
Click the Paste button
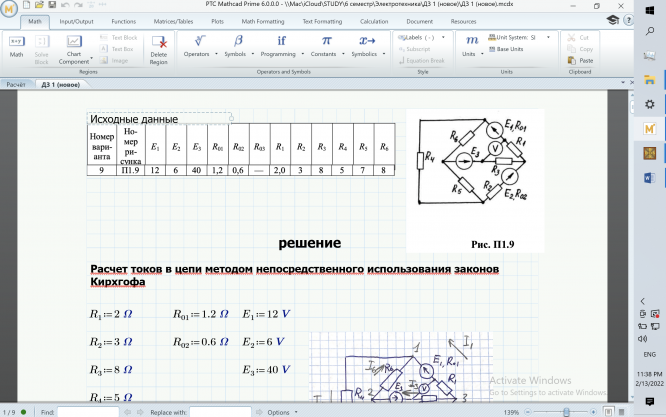click(584, 60)
